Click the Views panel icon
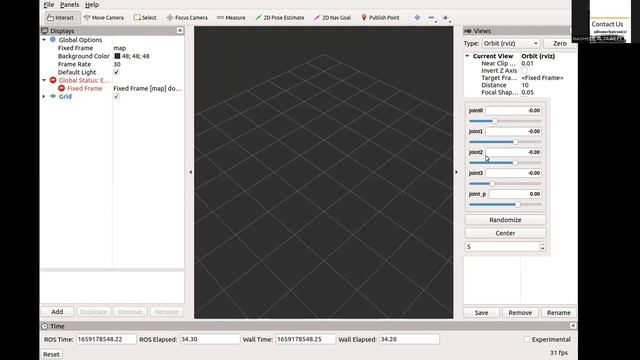 pos(468,31)
